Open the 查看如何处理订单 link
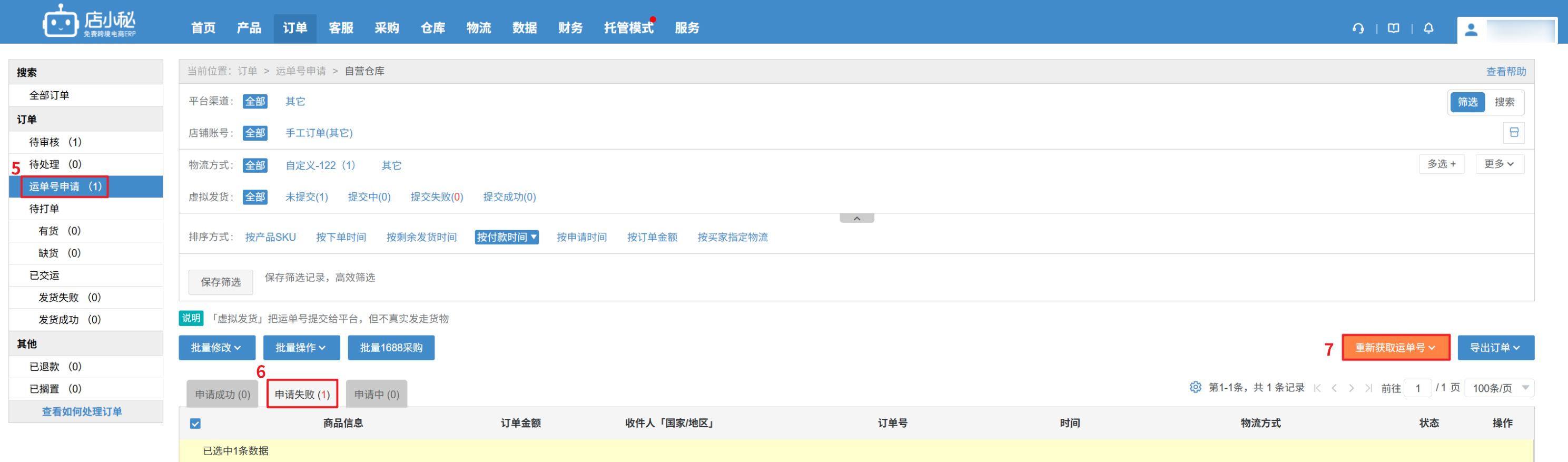Screen dimensions: 1568x462 pos(82,411)
